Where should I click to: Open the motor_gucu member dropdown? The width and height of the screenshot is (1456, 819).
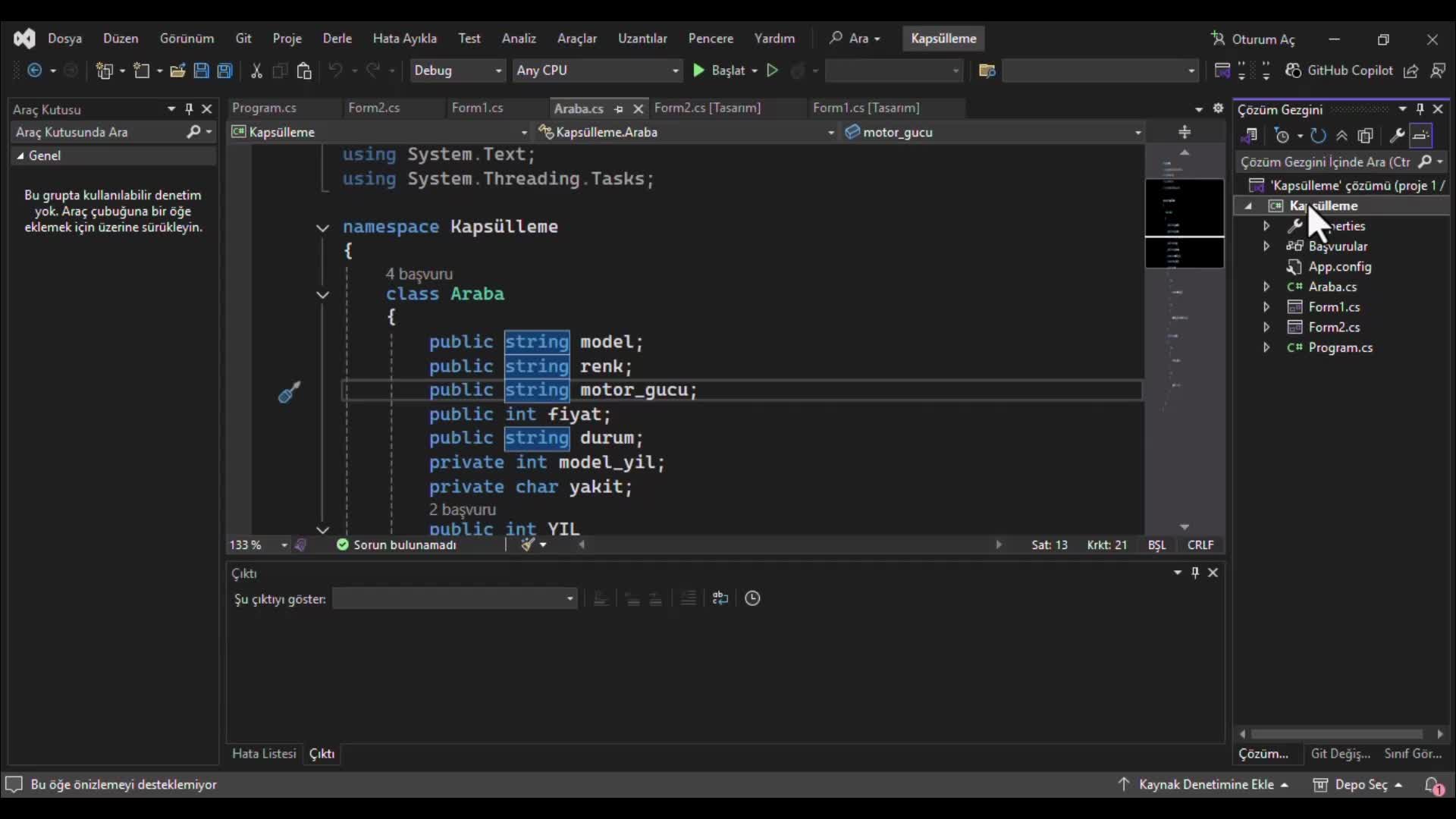[993, 132]
